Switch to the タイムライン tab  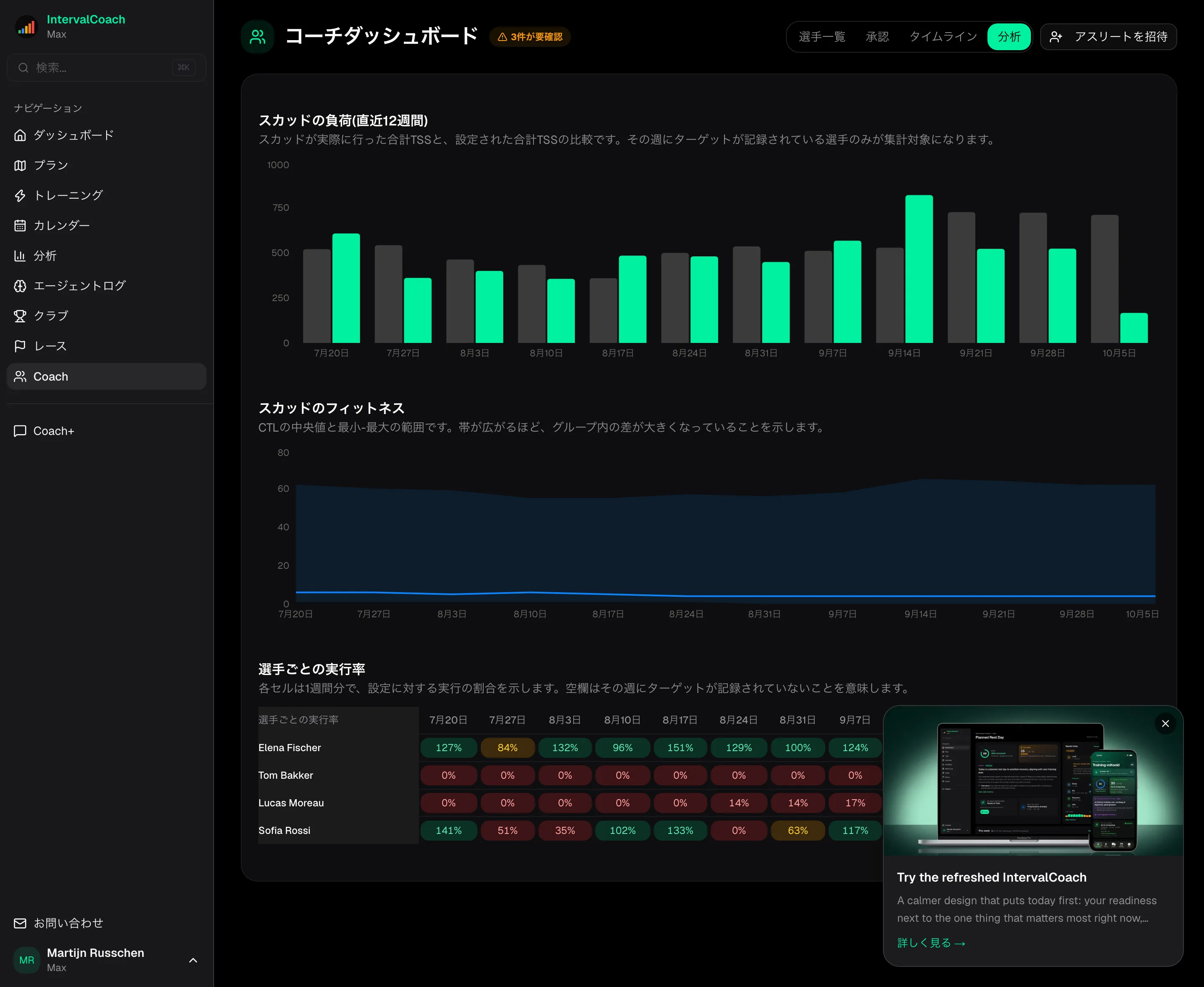coord(943,37)
